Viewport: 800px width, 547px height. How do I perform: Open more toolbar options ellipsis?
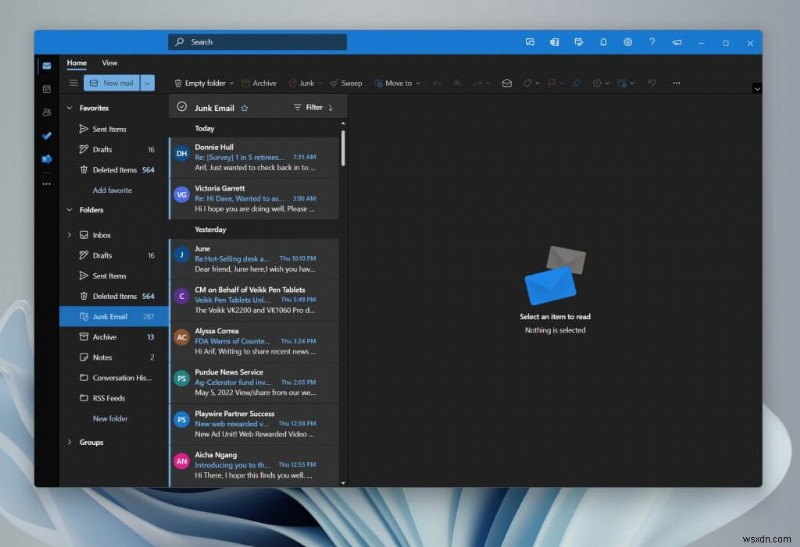point(677,83)
